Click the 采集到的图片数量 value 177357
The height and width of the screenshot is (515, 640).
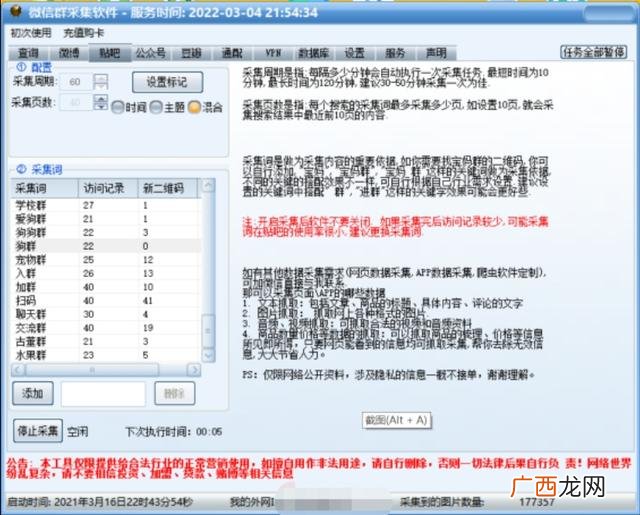pyautogui.click(x=537, y=502)
